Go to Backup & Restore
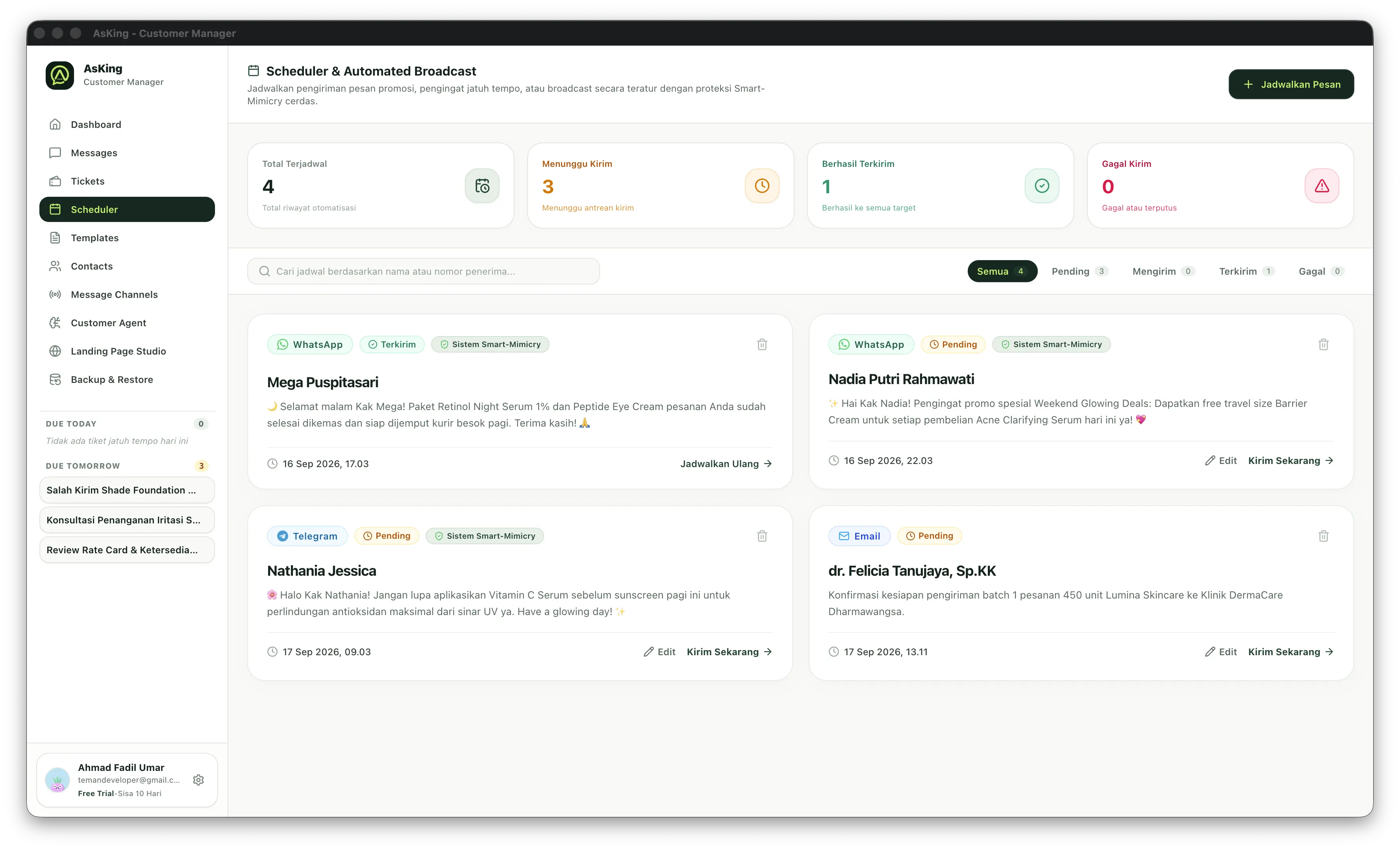The image size is (1400, 850). [127, 380]
